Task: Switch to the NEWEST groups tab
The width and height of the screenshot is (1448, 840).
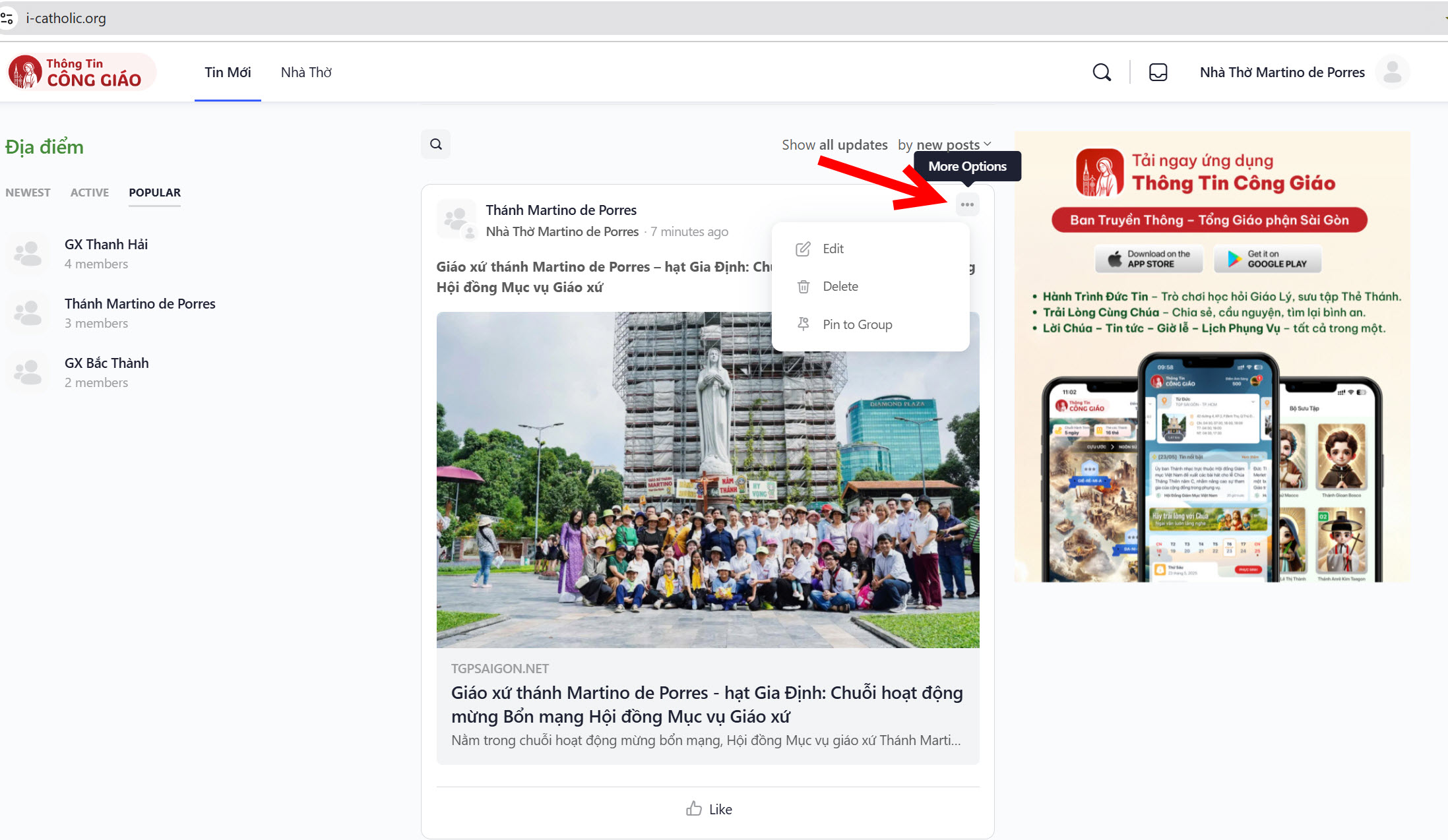Action: click(28, 193)
